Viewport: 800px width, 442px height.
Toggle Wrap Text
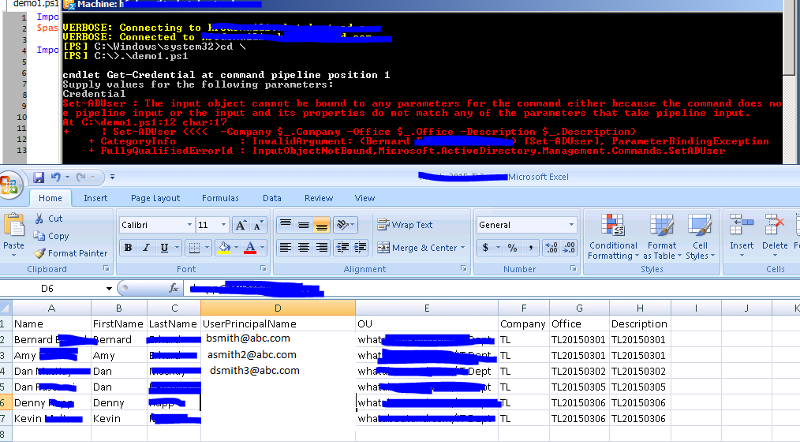tap(405, 225)
